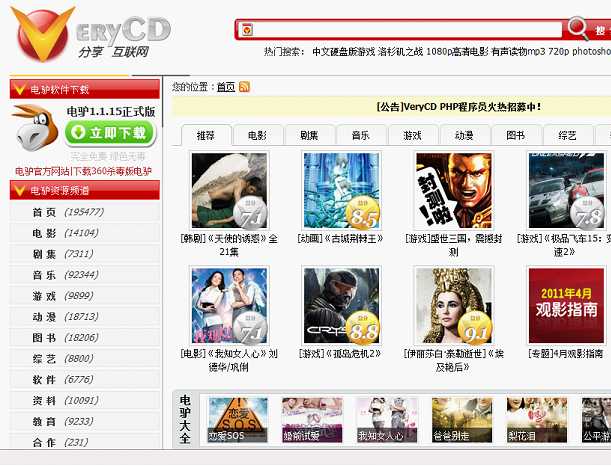Viewport: 611px width, 466px height.
Task: Open sidebar channel 音乐 (92344)
Action: pos(85,275)
